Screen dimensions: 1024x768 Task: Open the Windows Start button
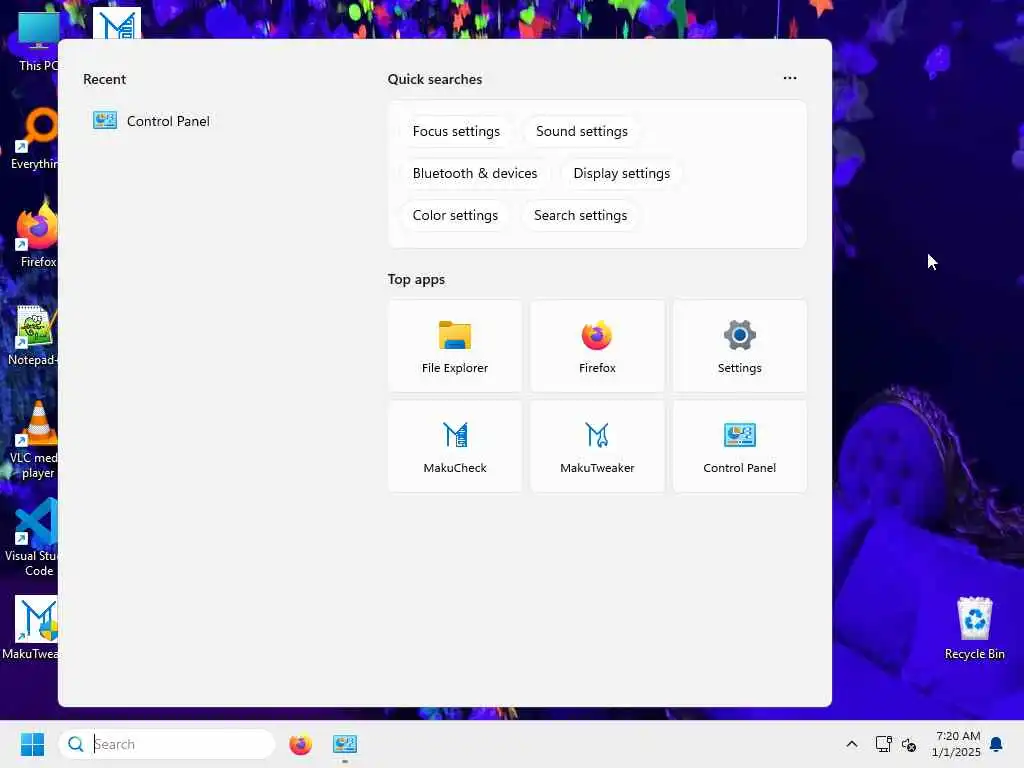(x=32, y=744)
